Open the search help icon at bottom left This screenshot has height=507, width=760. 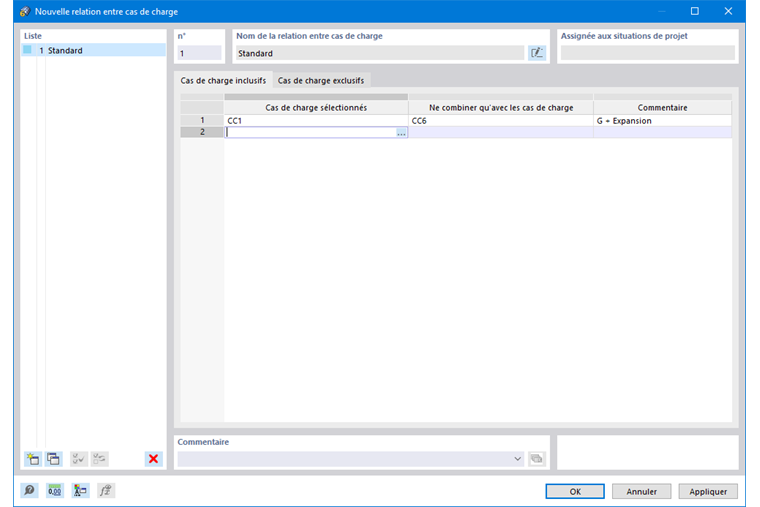[x=30, y=491]
